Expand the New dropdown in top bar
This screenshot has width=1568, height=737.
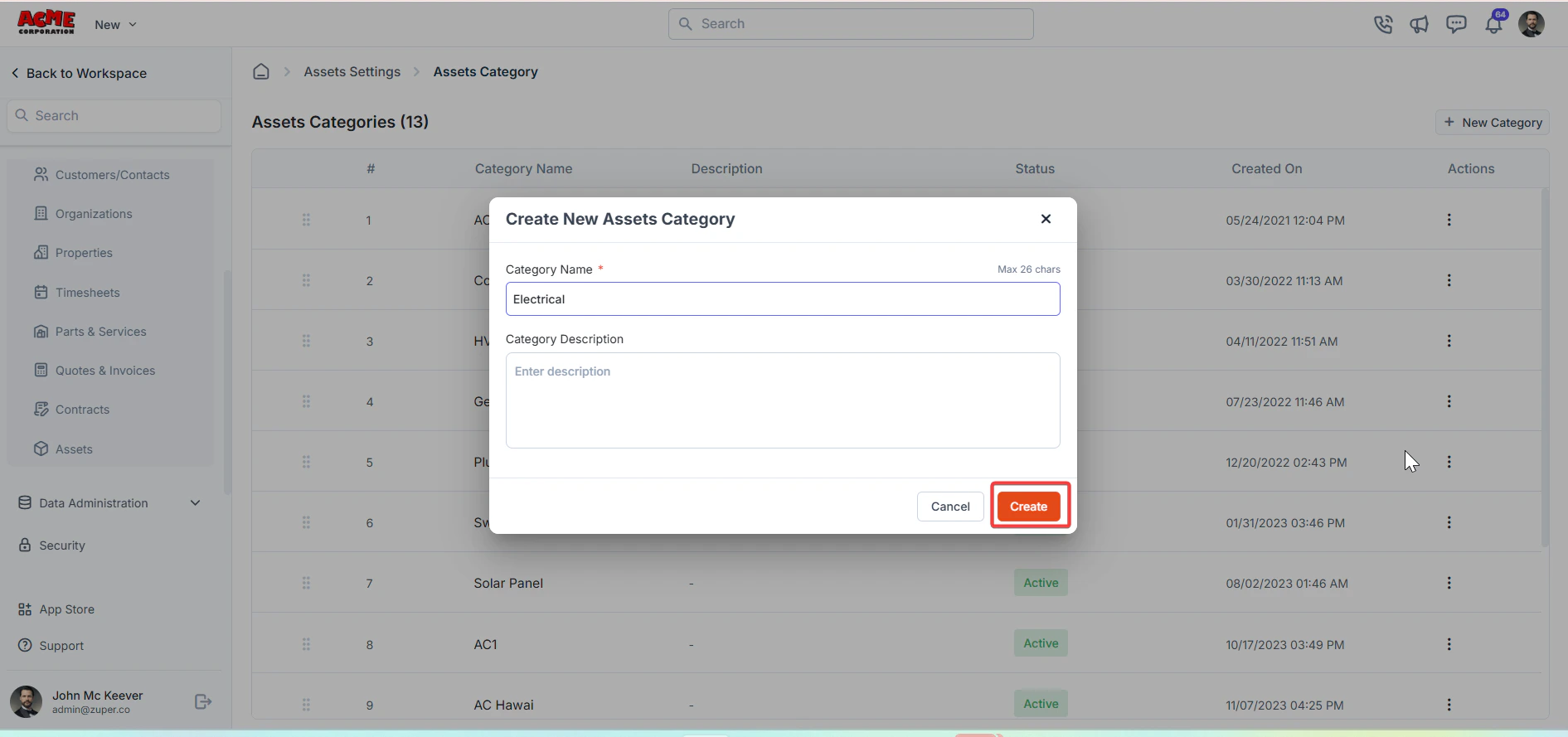coord(116,25)
